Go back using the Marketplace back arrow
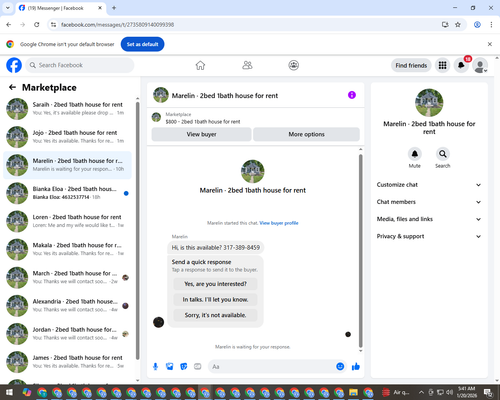The width and height of the screenshot is (500, 400). tap(12, 87)
